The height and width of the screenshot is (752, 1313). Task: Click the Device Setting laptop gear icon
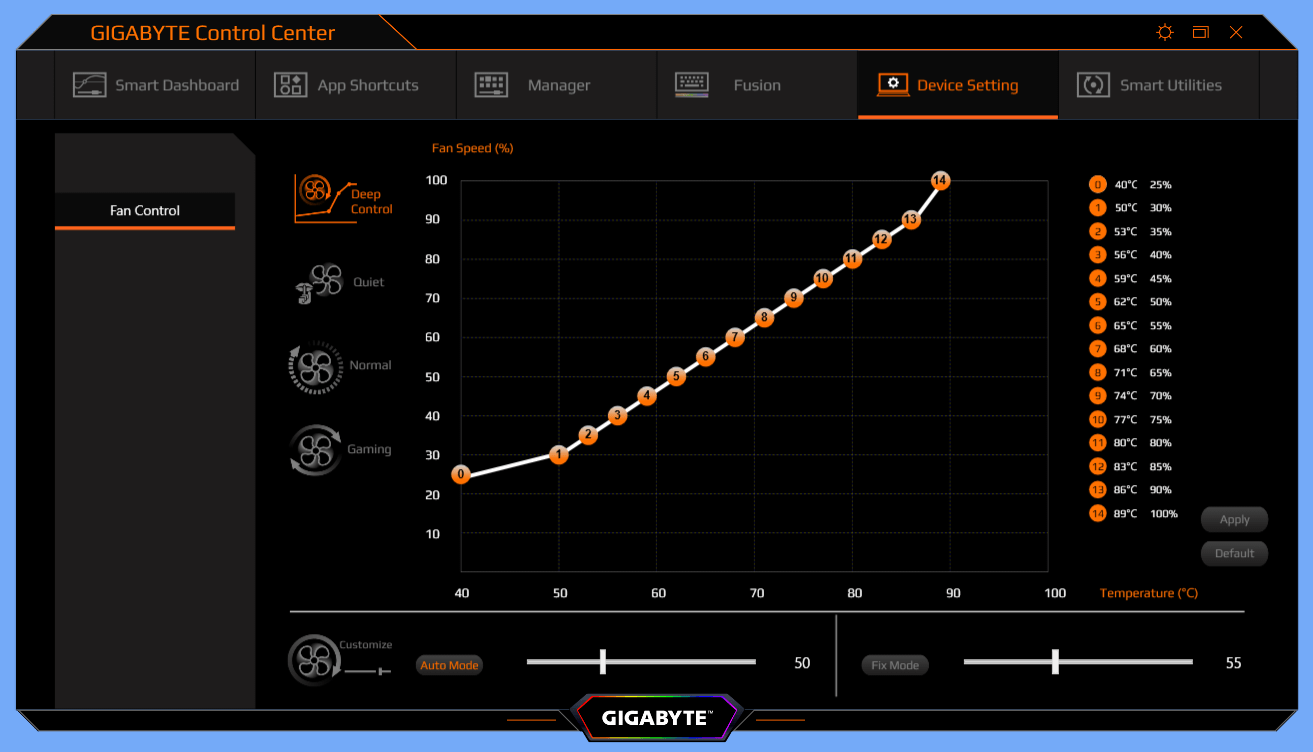click(893, 85)
